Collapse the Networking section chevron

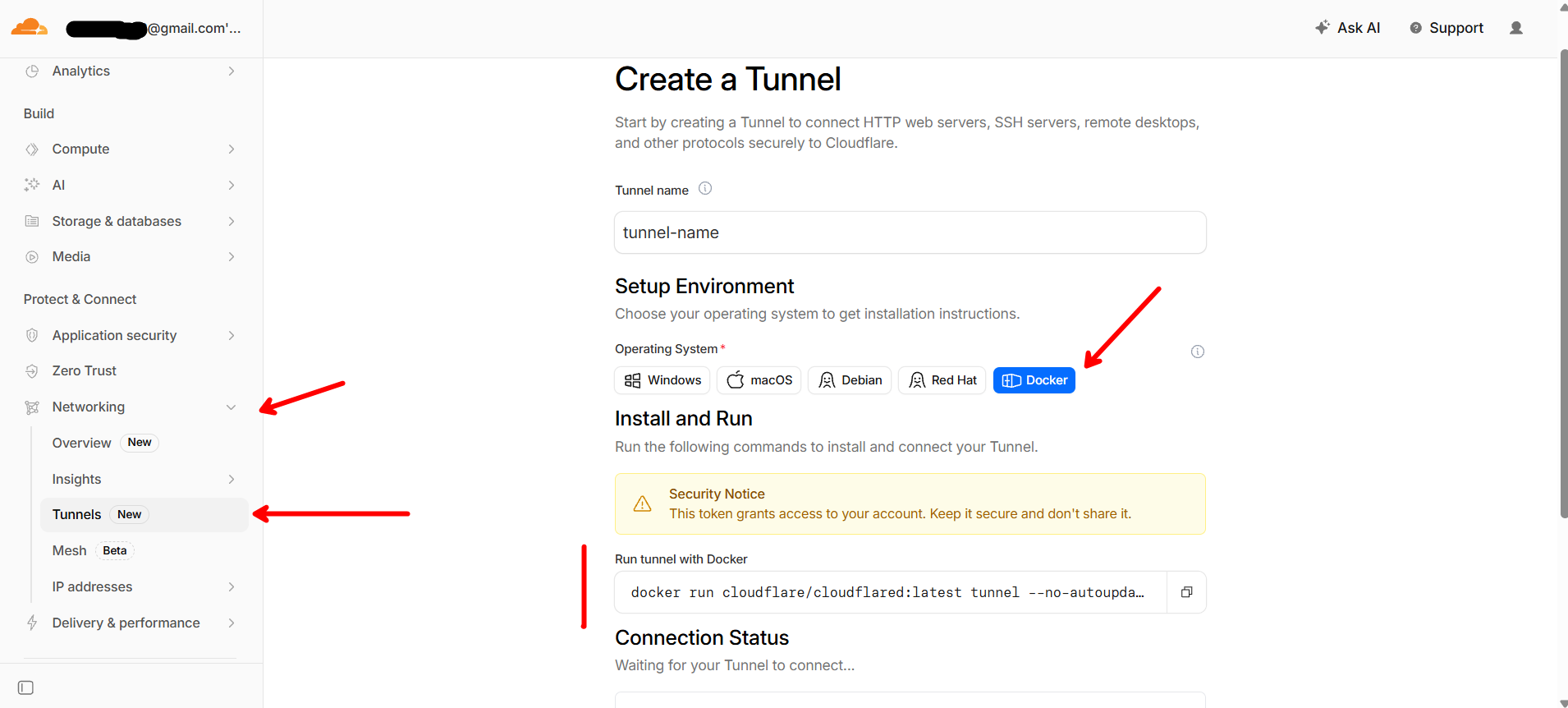pyautogui.click(x=232, y=407)
